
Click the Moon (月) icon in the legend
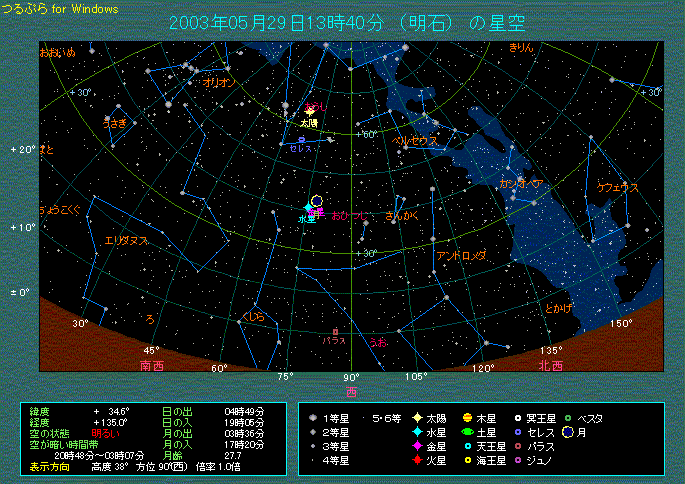point(567,432)
